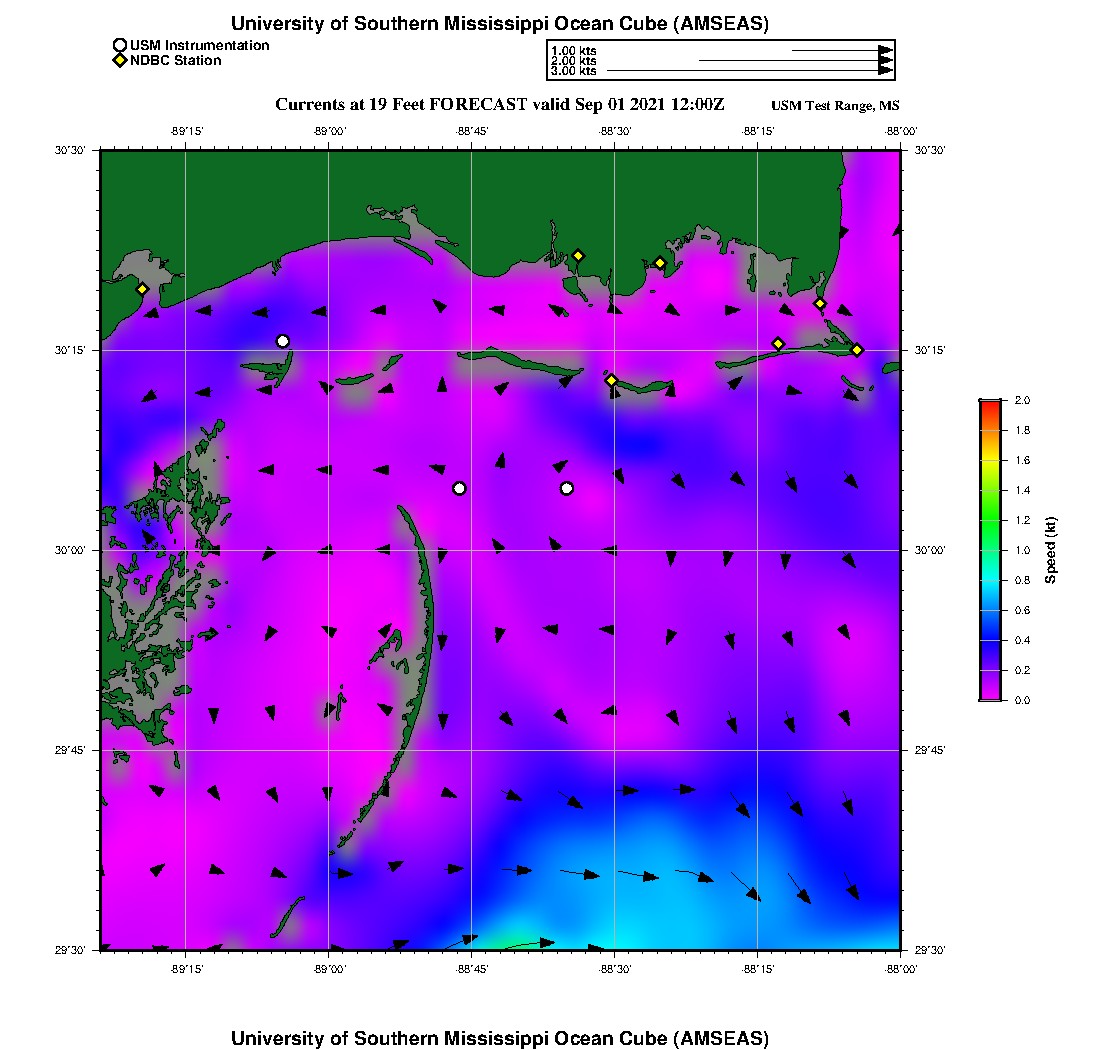Viewport: 1100px width, 1050px height.
Task: Select the easternmost NDBC station diamond marker
Action: [857, 349]
